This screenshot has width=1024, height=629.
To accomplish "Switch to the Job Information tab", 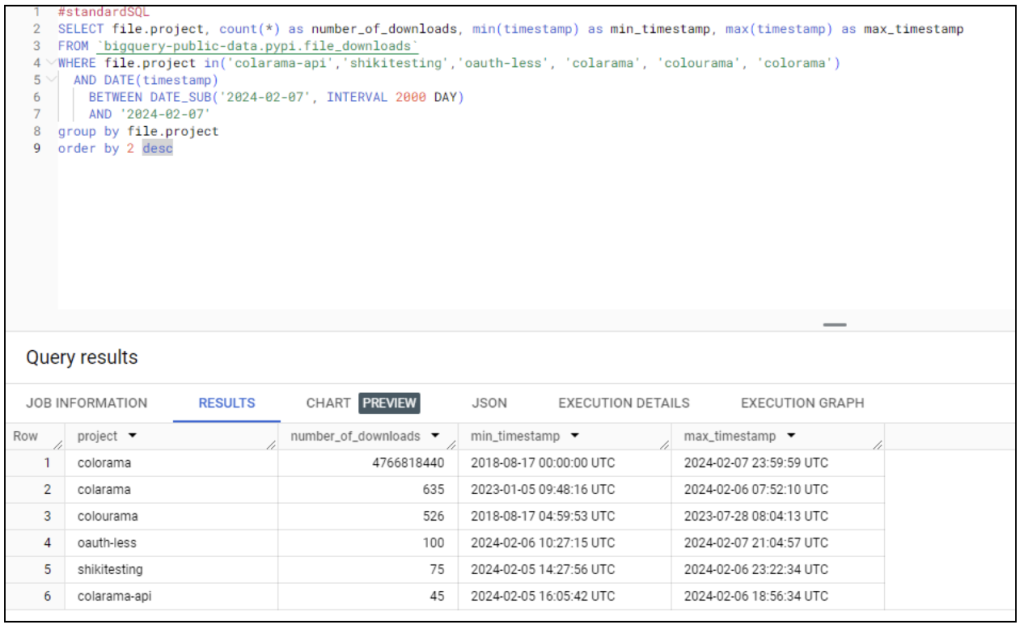I will (86, 403).
